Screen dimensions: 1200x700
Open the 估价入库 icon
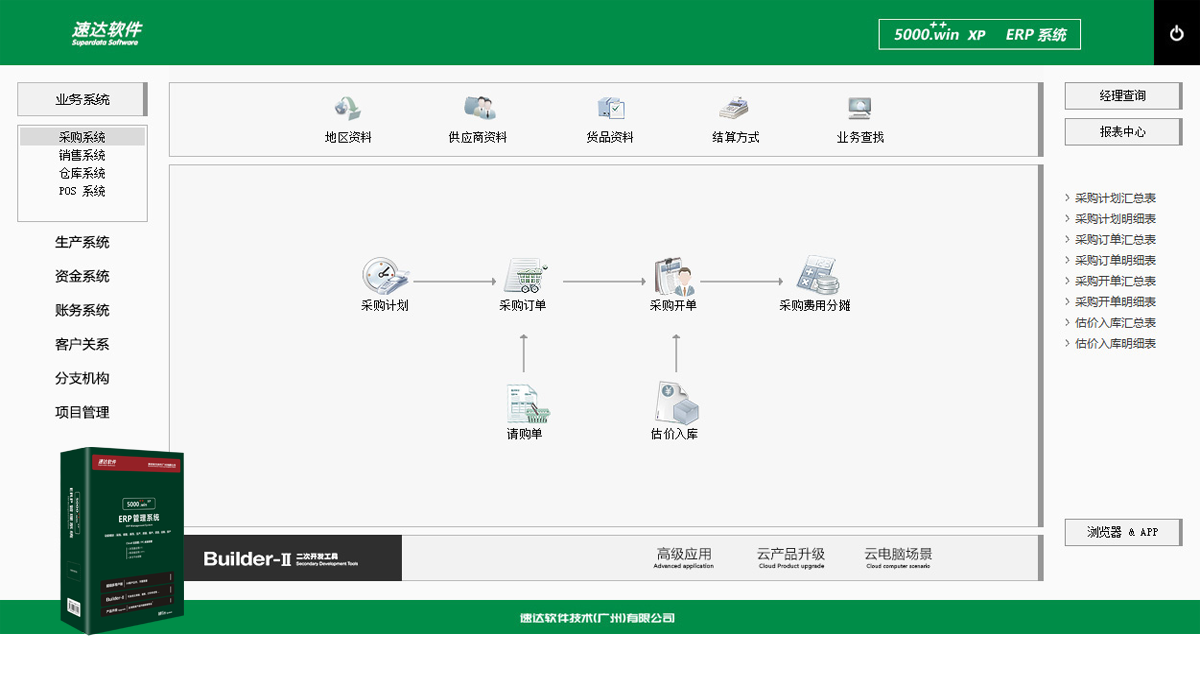(x=677, y=403)
